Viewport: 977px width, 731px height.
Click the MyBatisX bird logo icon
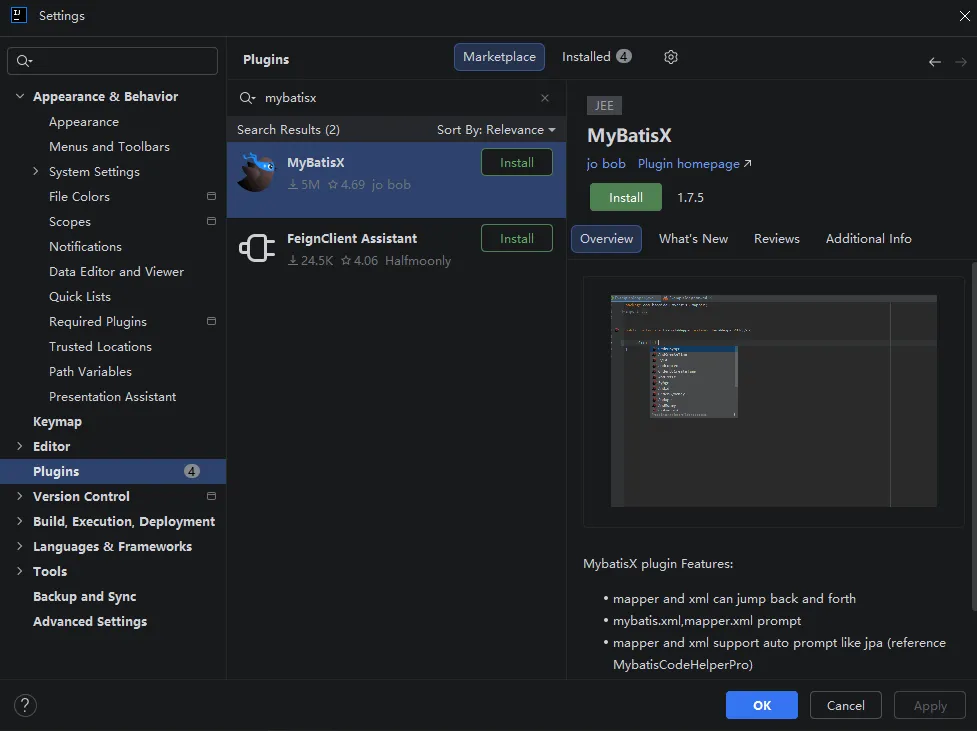[256, 172]
